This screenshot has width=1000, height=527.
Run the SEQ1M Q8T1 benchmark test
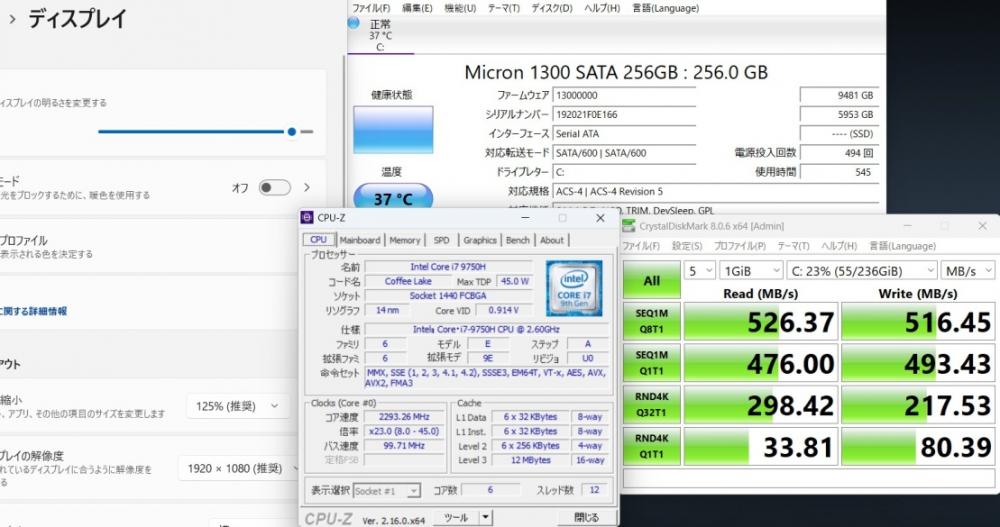click(x=651, y=320)
